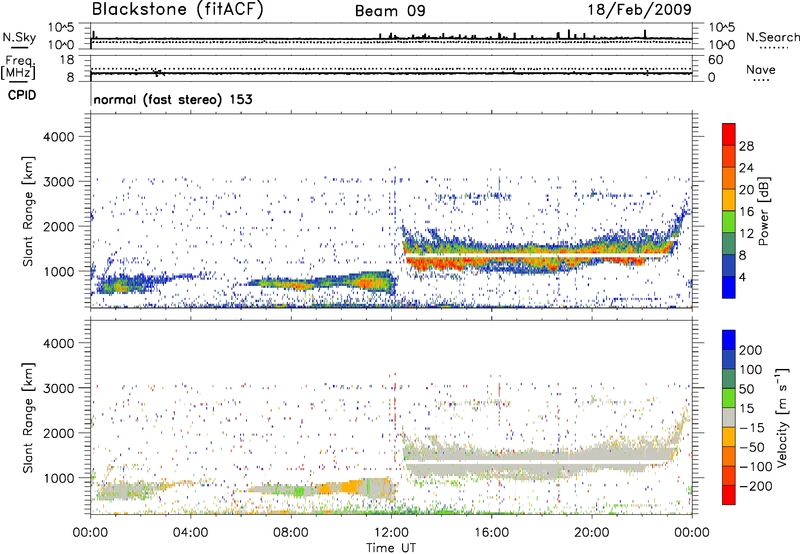Click the Velocity colorbar red swatch below -200
This screenshot has height=554, width=800.
tap(729, 495)
